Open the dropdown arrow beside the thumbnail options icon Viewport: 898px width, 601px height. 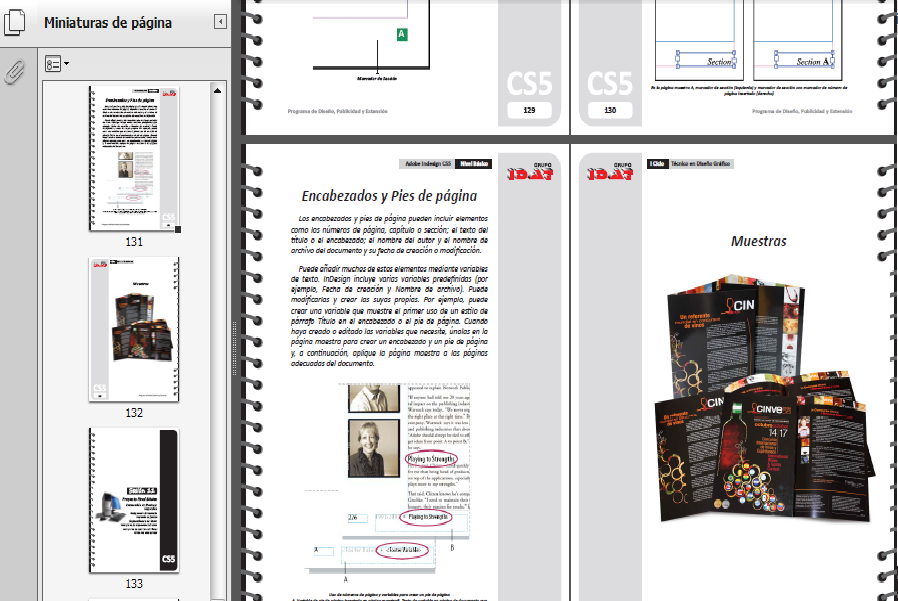(67, 62)
